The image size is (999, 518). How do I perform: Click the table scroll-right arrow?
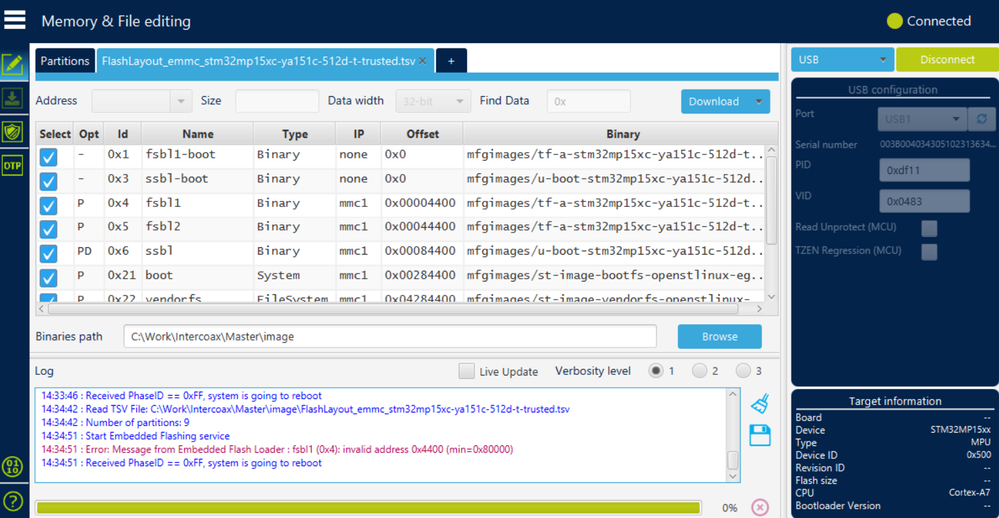point(759,309)
